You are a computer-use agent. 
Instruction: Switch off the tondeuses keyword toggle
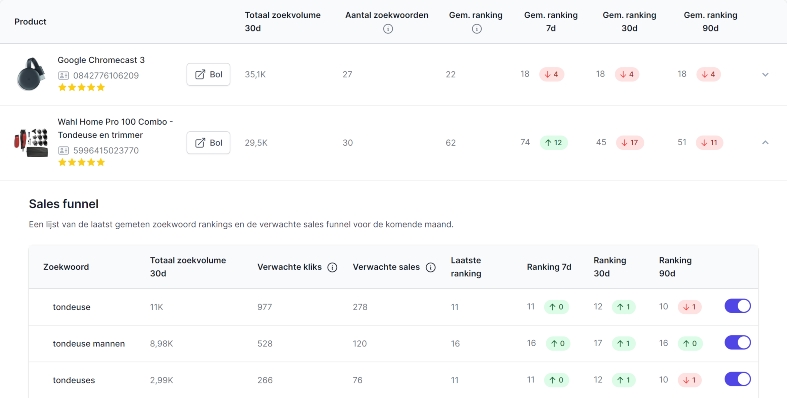pyautogui.click(x=737, y=379)
